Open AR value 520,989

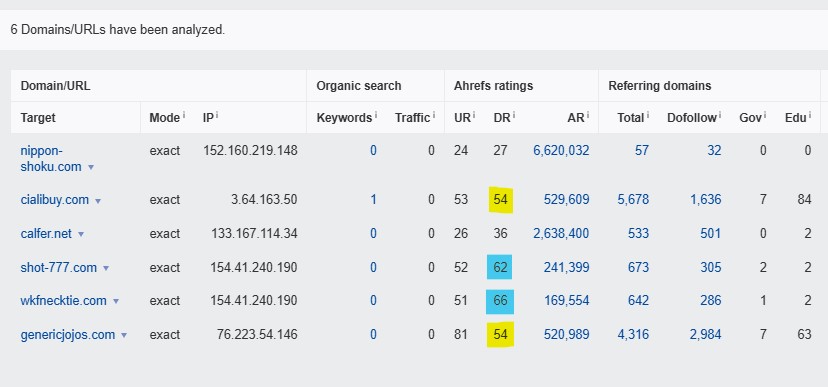[567, 335]
